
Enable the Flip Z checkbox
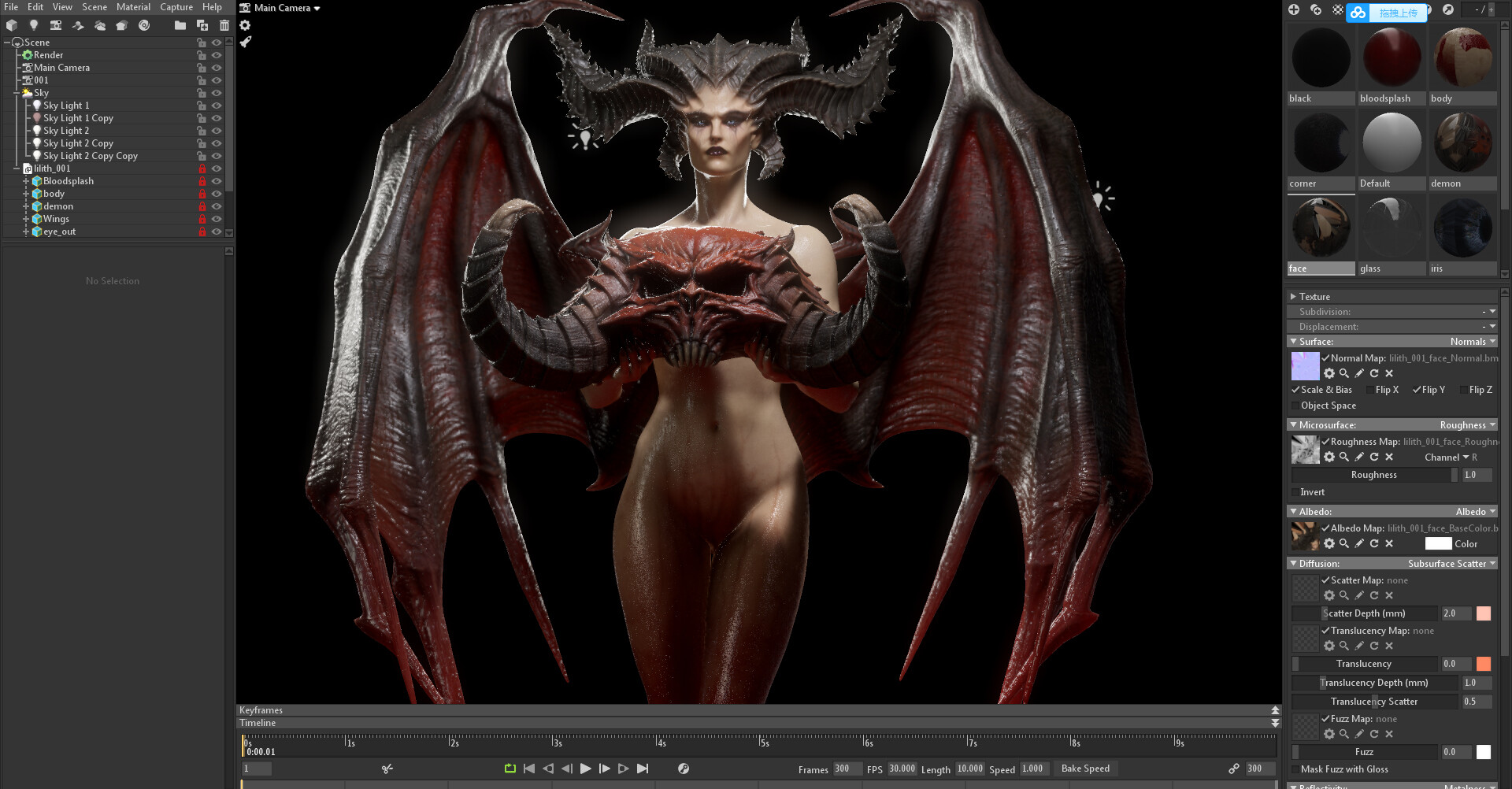point(1464,390)
